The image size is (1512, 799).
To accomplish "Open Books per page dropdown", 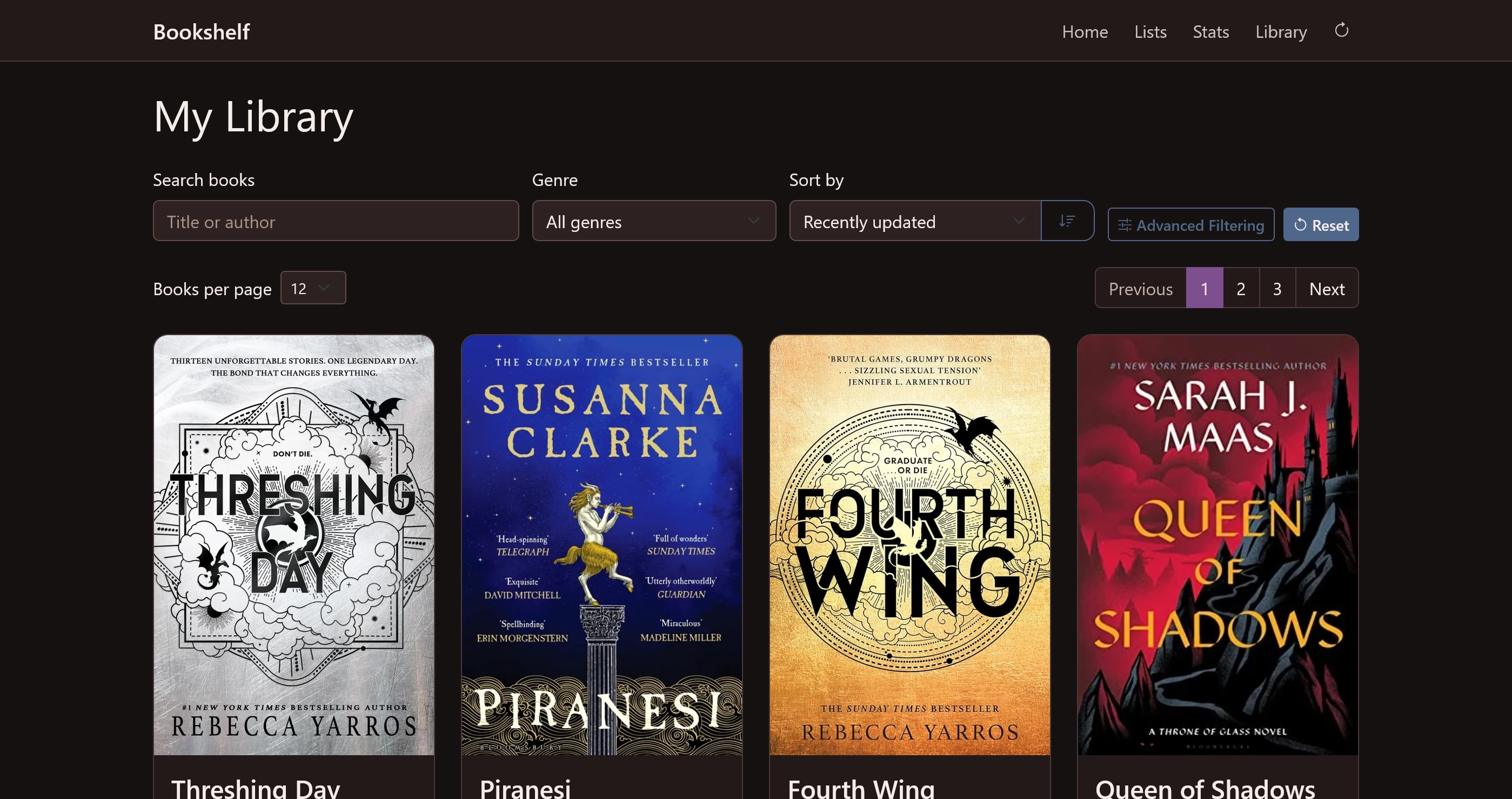I will 313,288.
